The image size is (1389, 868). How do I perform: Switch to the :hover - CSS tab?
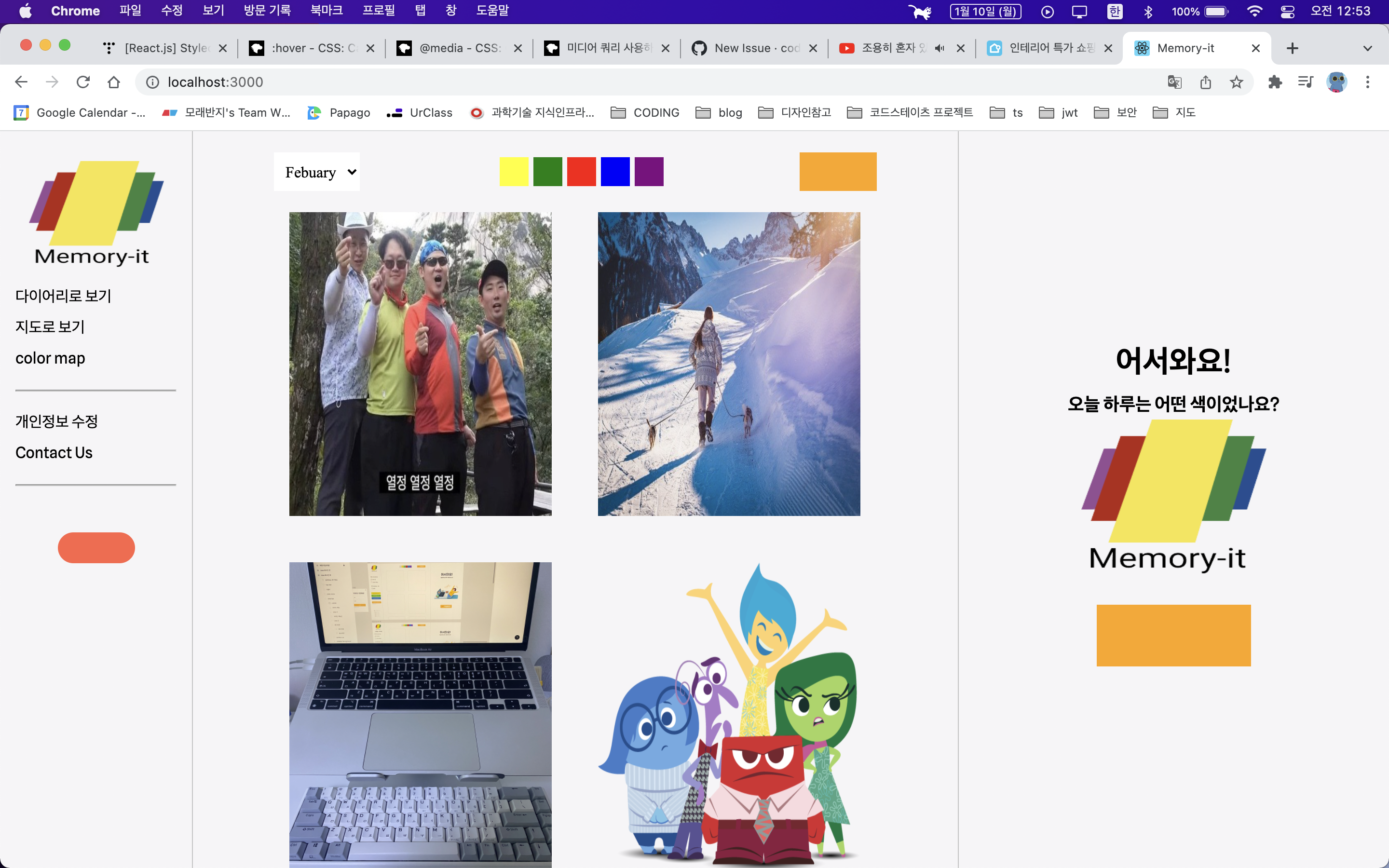pyautogui.click(x=312, y=48)
